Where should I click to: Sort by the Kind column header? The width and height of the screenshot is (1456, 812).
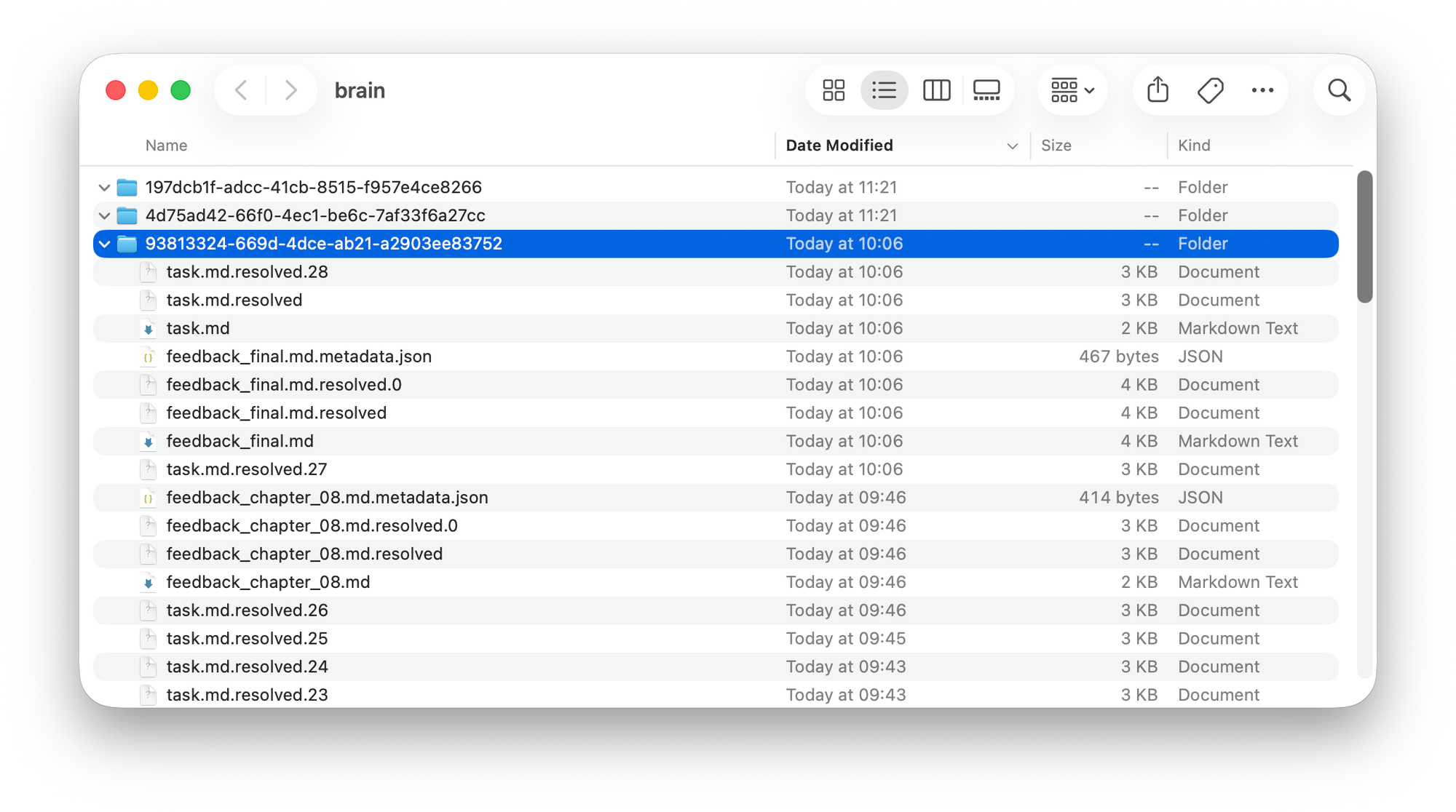[x=1194, y=146]
